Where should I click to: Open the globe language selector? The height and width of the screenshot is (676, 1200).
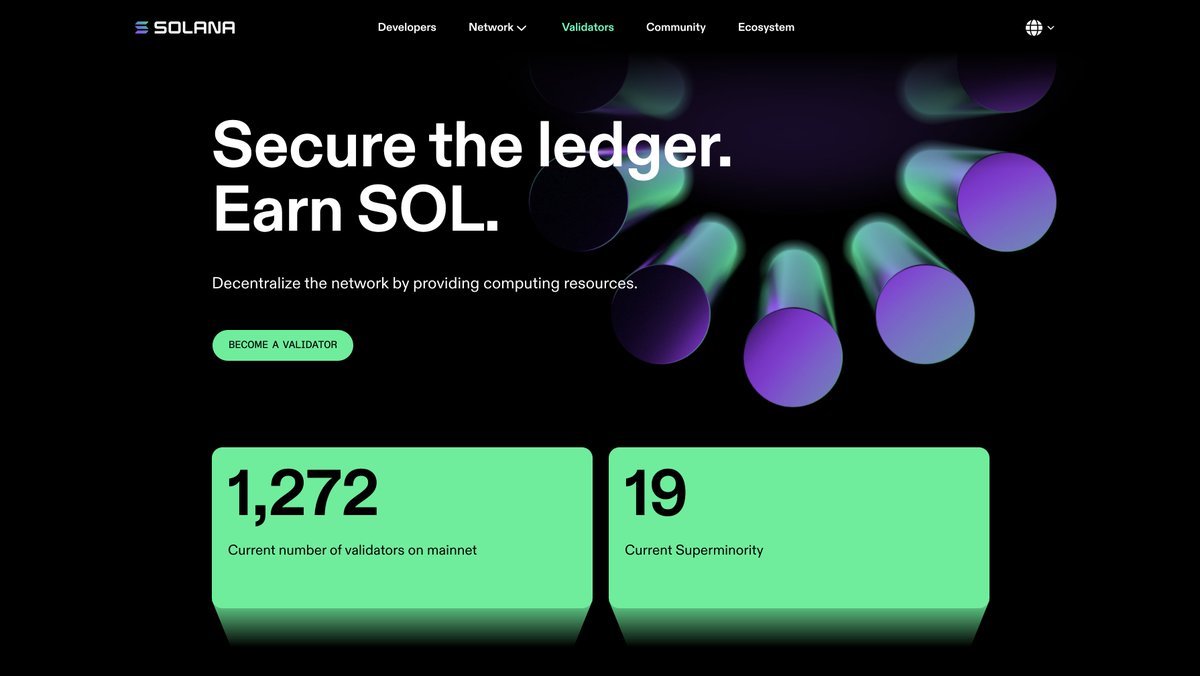tap(1034, 28)
